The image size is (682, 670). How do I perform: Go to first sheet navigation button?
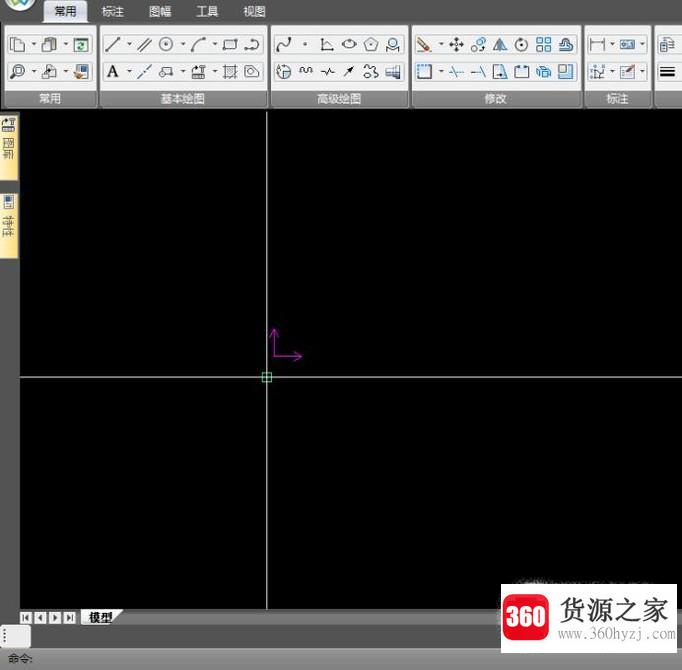pyautogui.click(x=26, y=618)
